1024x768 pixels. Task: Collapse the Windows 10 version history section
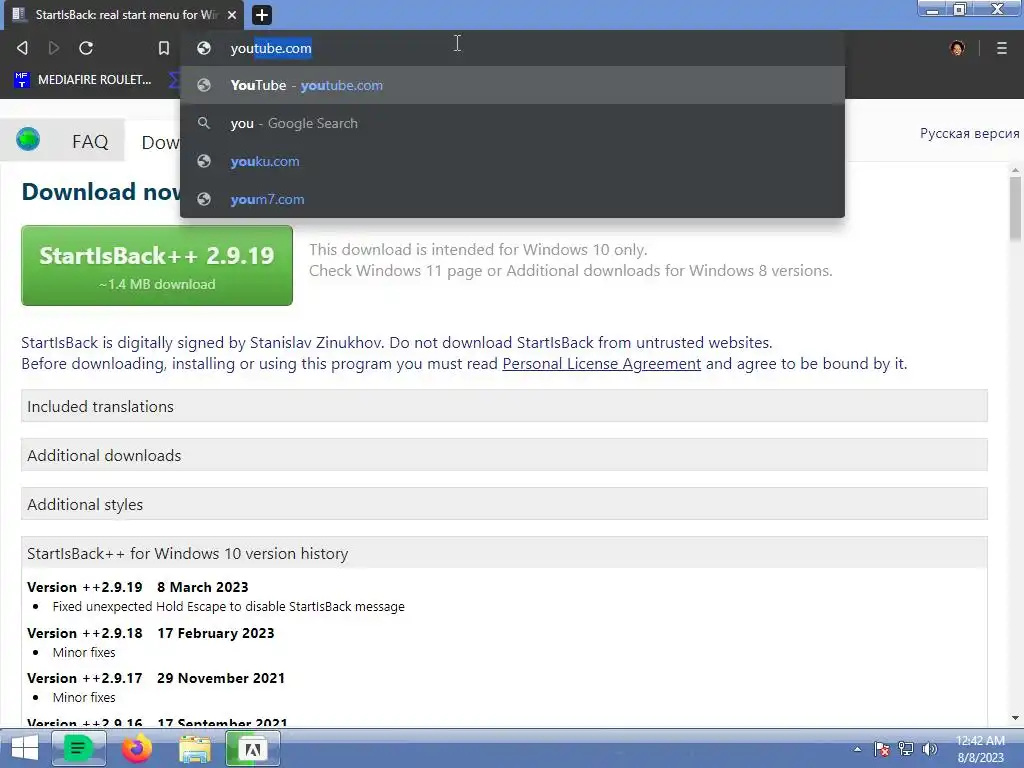pyautogui.click(x=504, y=552)
